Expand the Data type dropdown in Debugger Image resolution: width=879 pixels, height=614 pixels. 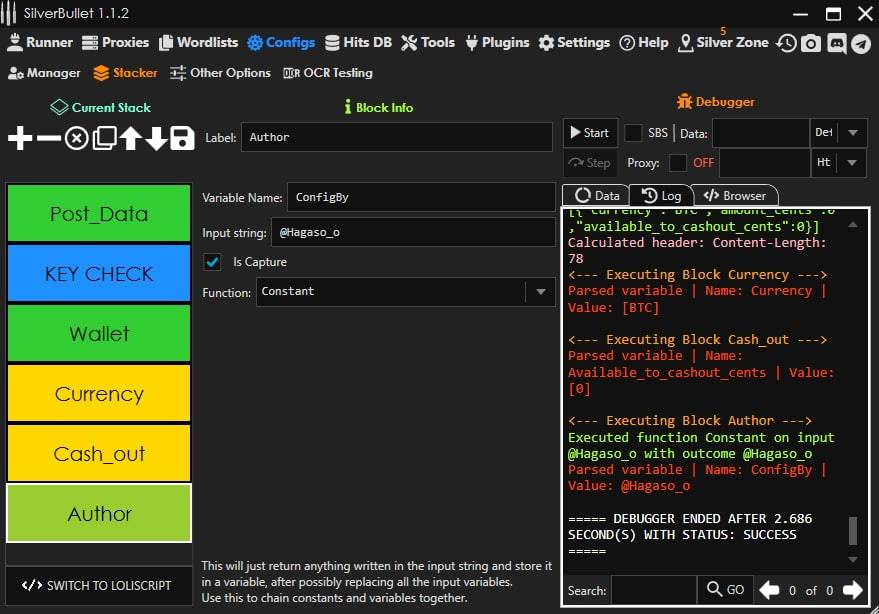852,133
